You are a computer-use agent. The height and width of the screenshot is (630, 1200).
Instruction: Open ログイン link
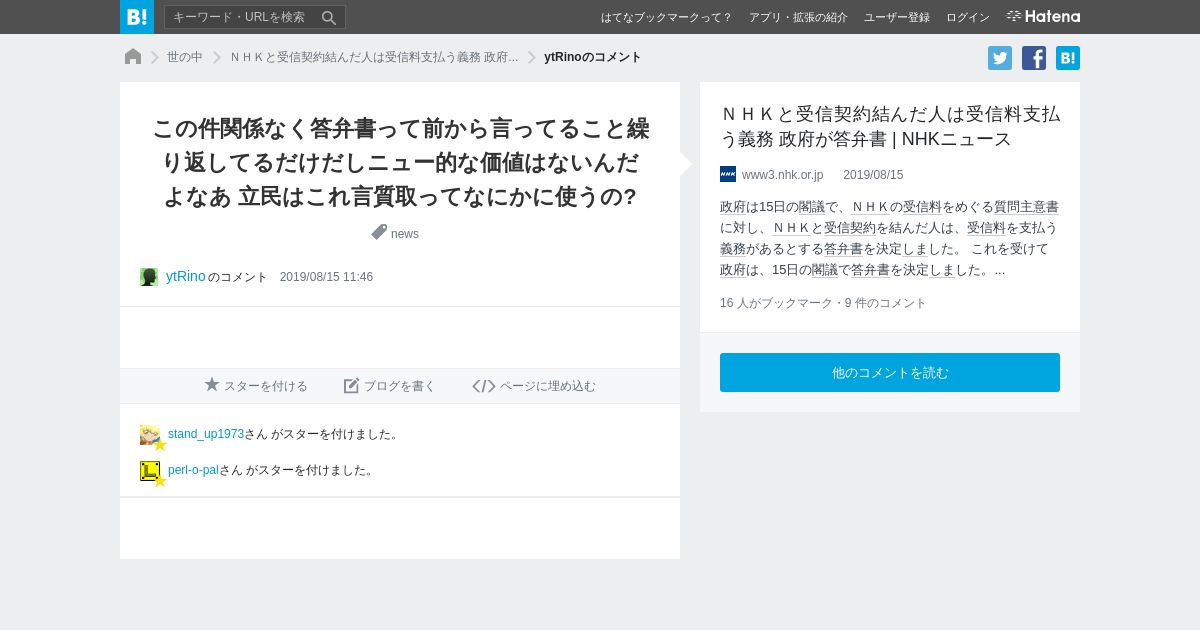click(968, 17)
